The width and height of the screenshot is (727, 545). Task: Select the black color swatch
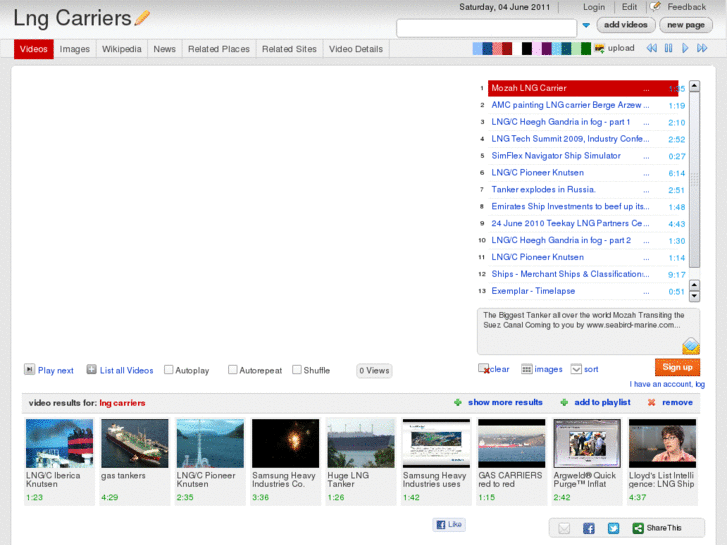click(527, 48)
